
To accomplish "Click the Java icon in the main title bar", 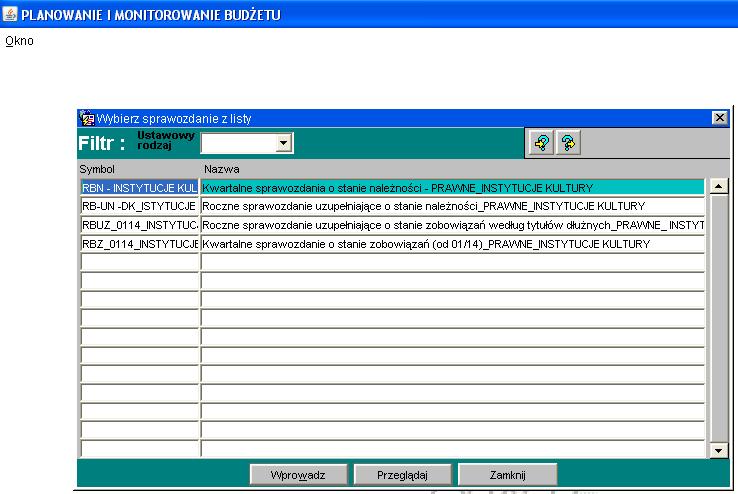I will [x=9, y=14].
